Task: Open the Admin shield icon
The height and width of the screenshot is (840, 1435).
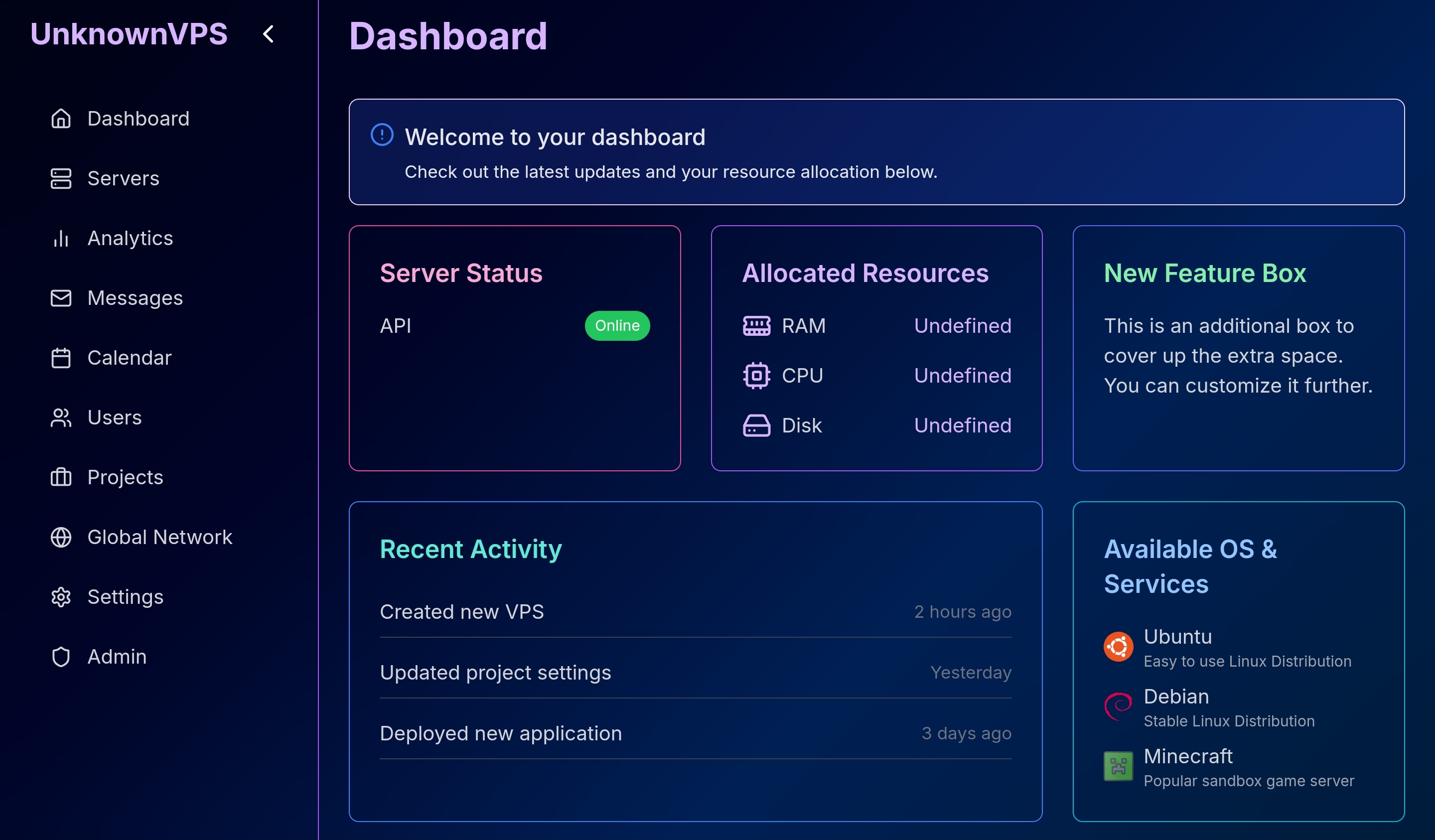Action: pyautogui.click(x=61, y=657)
